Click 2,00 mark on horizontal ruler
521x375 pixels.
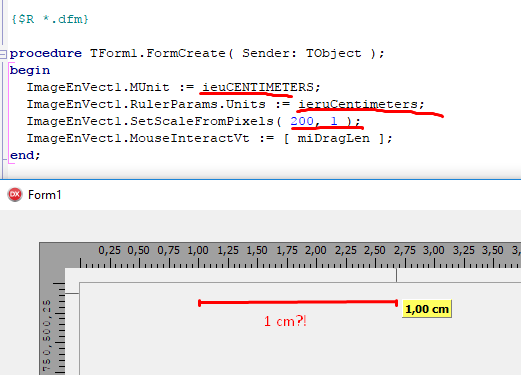pos(316,251)
